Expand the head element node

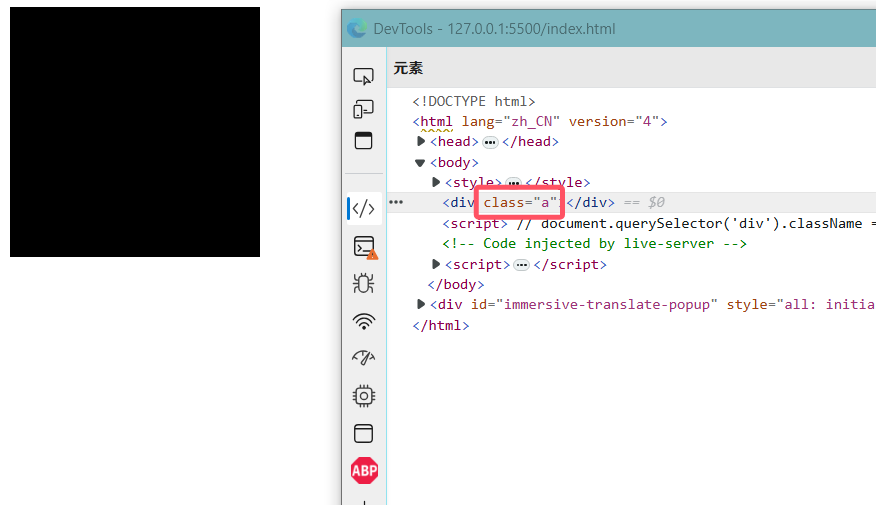point(421,141)
